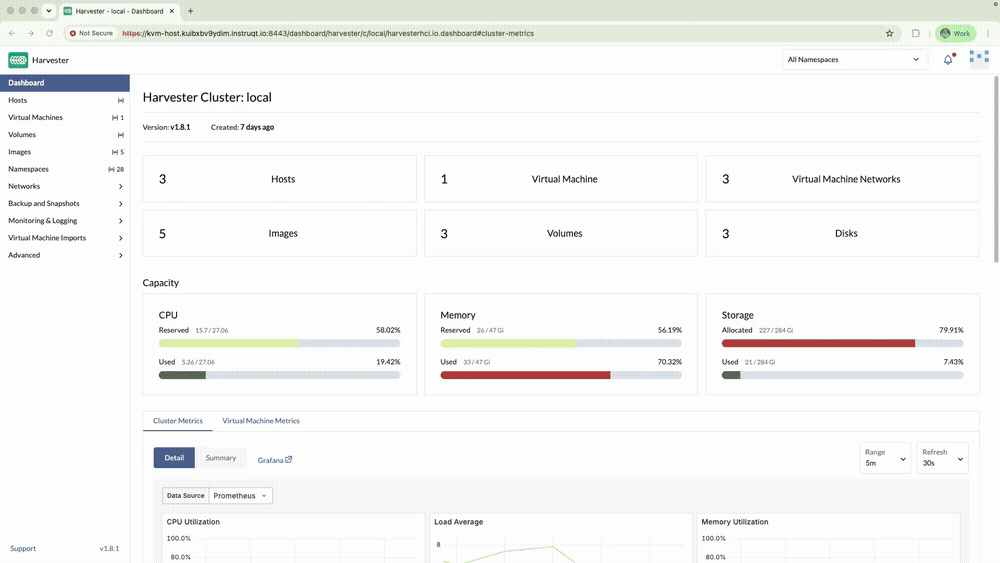Open browser extensions puzzle icon
The width and height of the screenshot is (1000, 563).
(x=916, y=33)
